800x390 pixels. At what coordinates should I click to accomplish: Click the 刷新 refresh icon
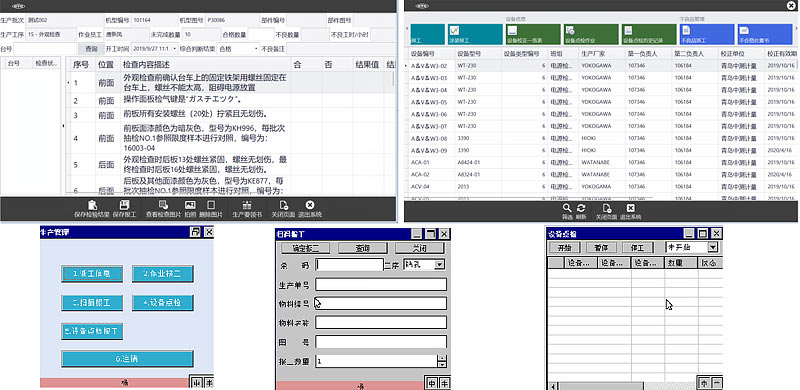pyautogui.click(x=581, y=208)
